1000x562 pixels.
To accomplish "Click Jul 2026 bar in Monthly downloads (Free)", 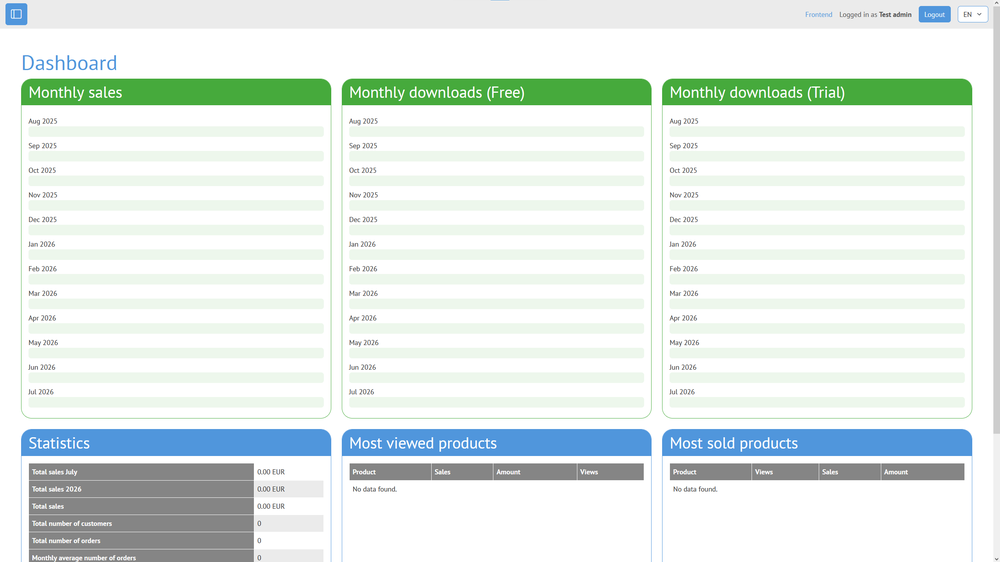I will pyautogui.click(x=496, y=403).
